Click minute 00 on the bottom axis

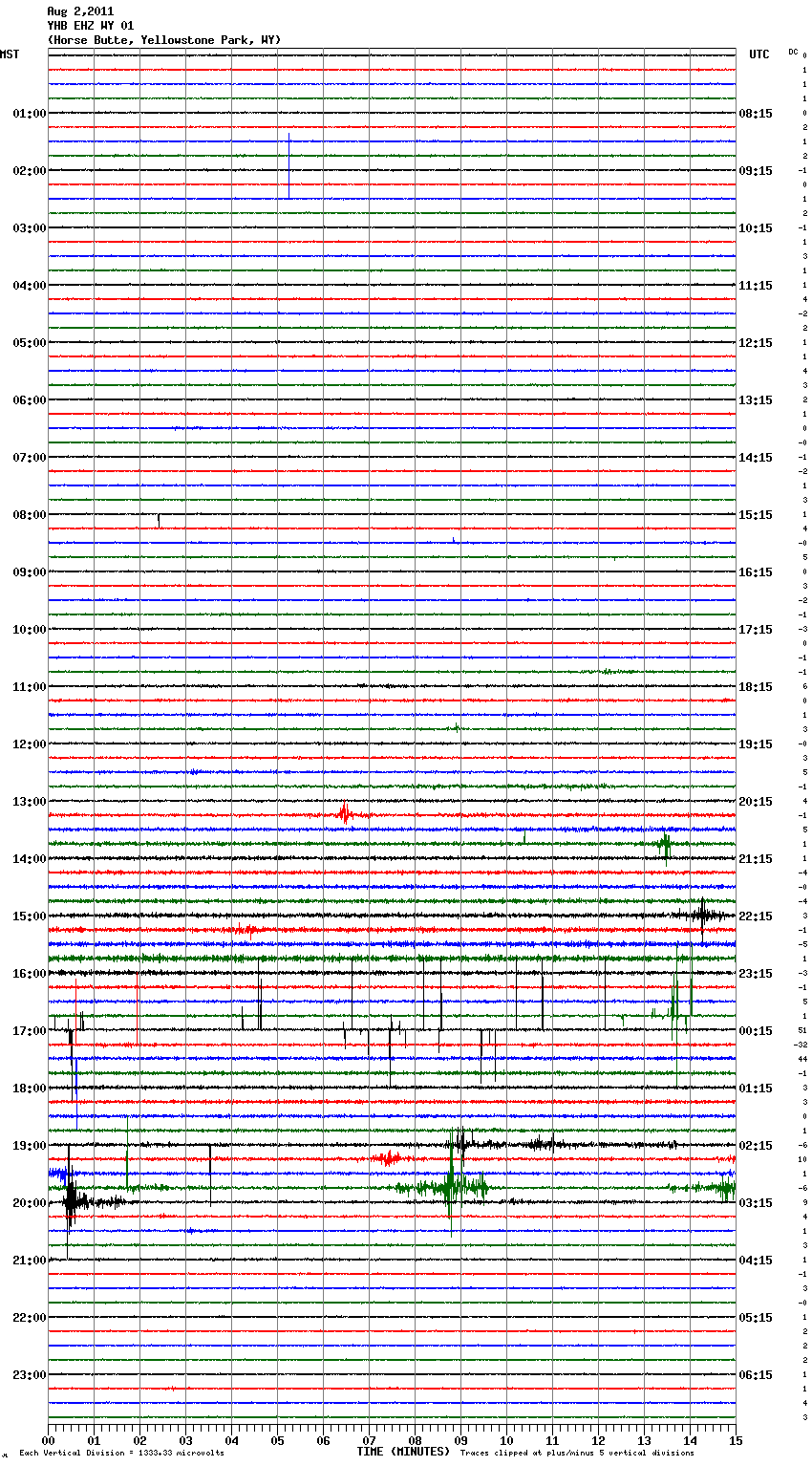pos(49,1440)
